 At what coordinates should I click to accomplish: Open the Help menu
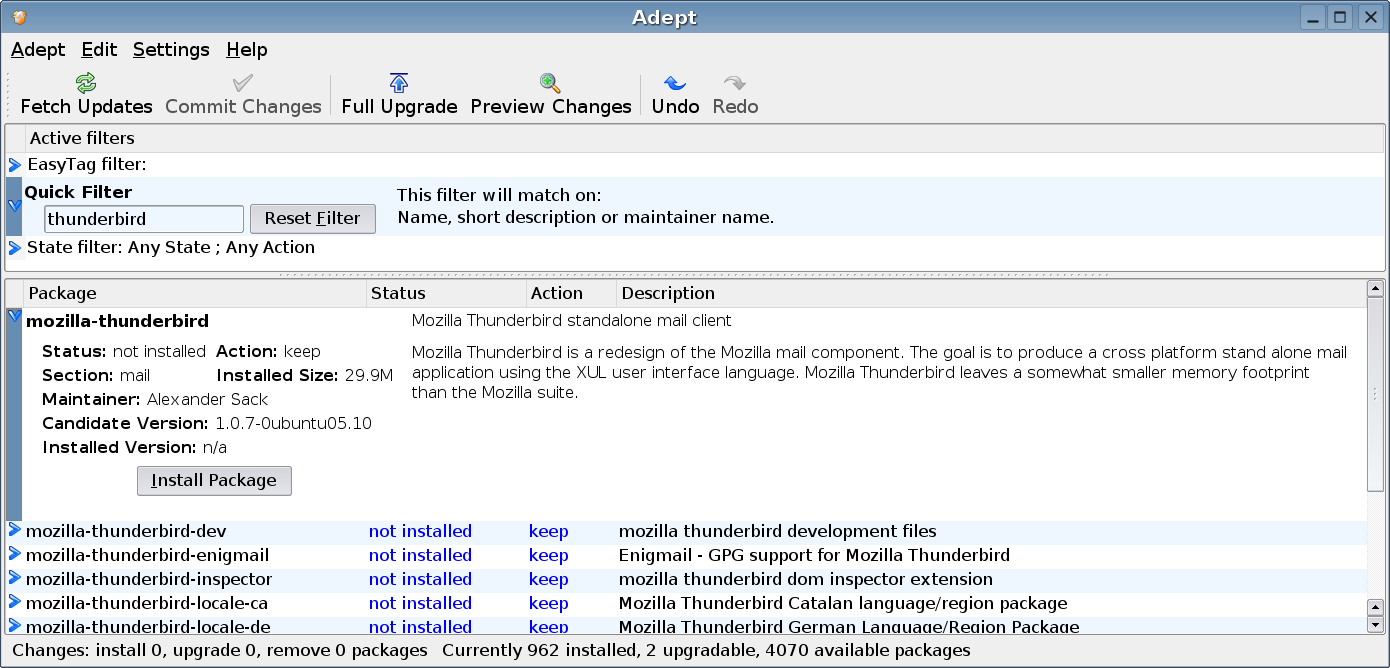tap(246, 49)
